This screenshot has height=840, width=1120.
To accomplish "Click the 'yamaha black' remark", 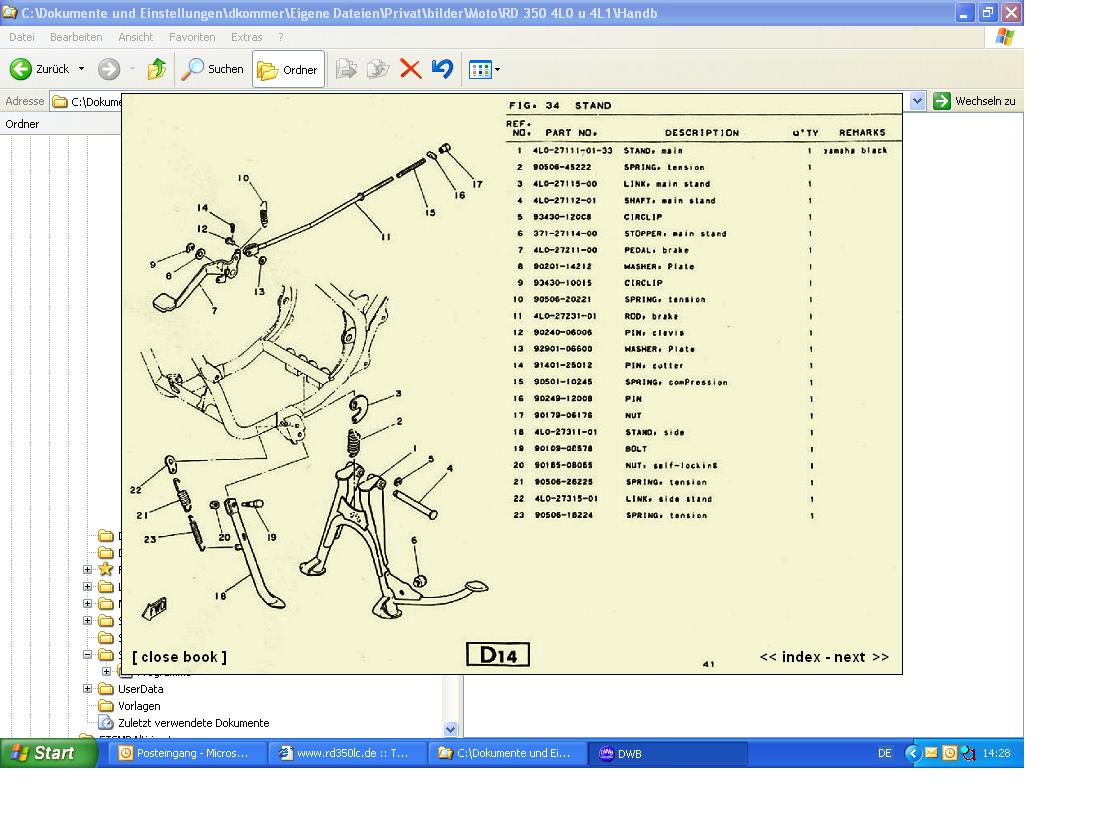I will pos(855,151).
